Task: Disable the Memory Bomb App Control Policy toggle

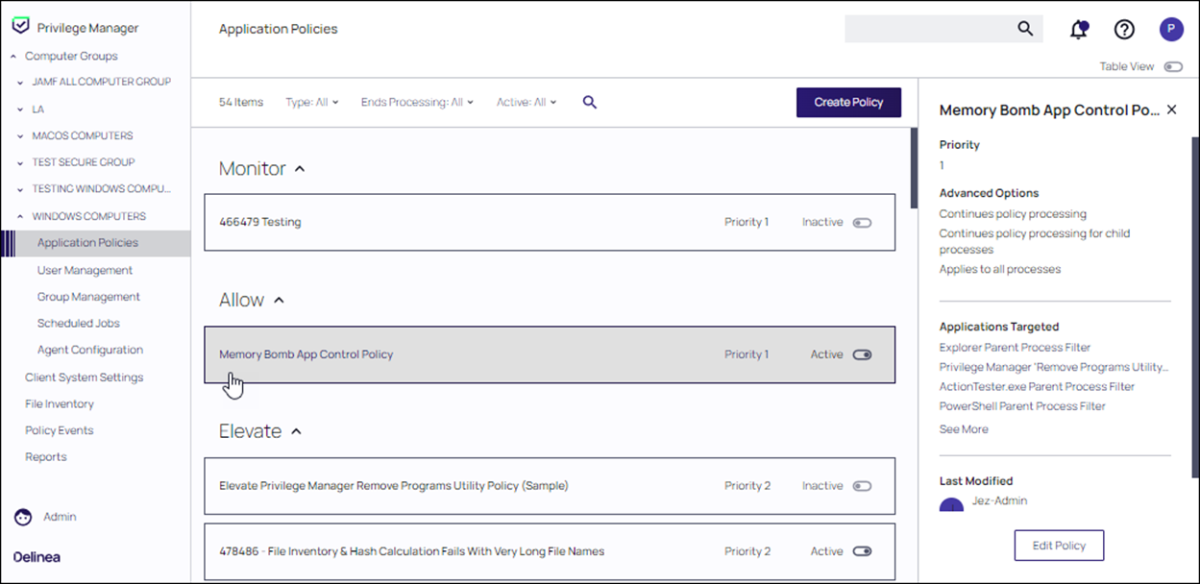Action: (862, 355)
